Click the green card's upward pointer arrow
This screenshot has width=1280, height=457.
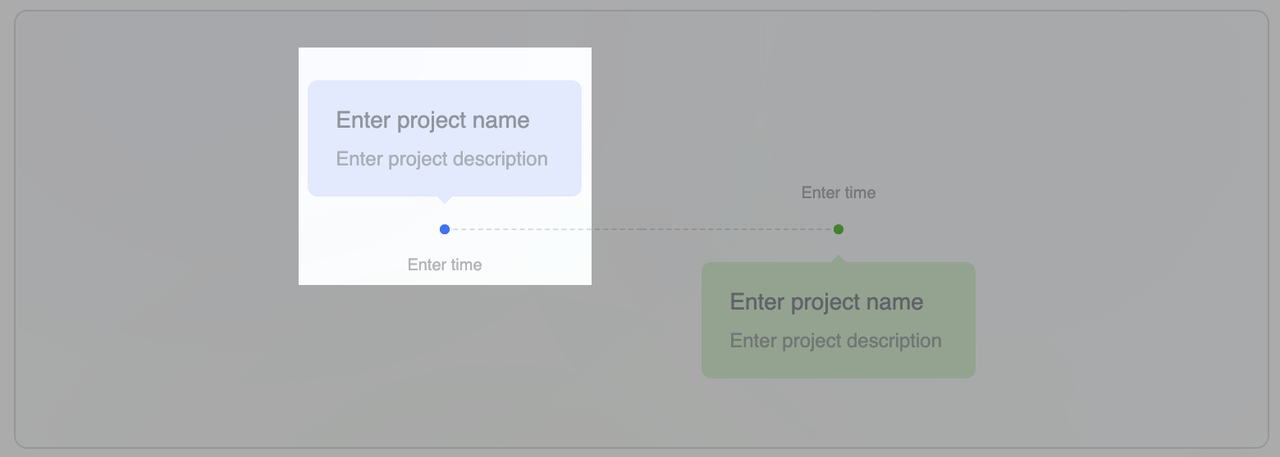click(838, 259)
